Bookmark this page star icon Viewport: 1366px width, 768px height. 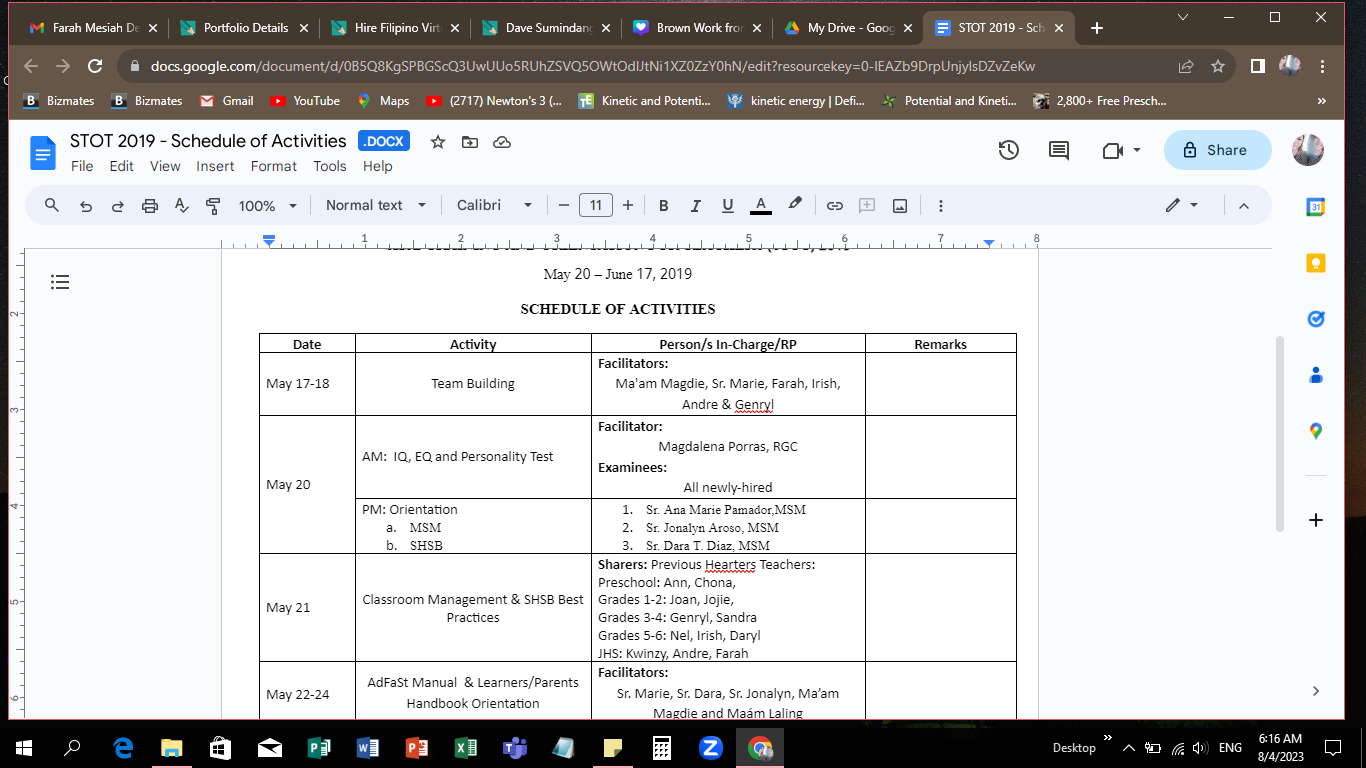click(x=1218, y=67)
